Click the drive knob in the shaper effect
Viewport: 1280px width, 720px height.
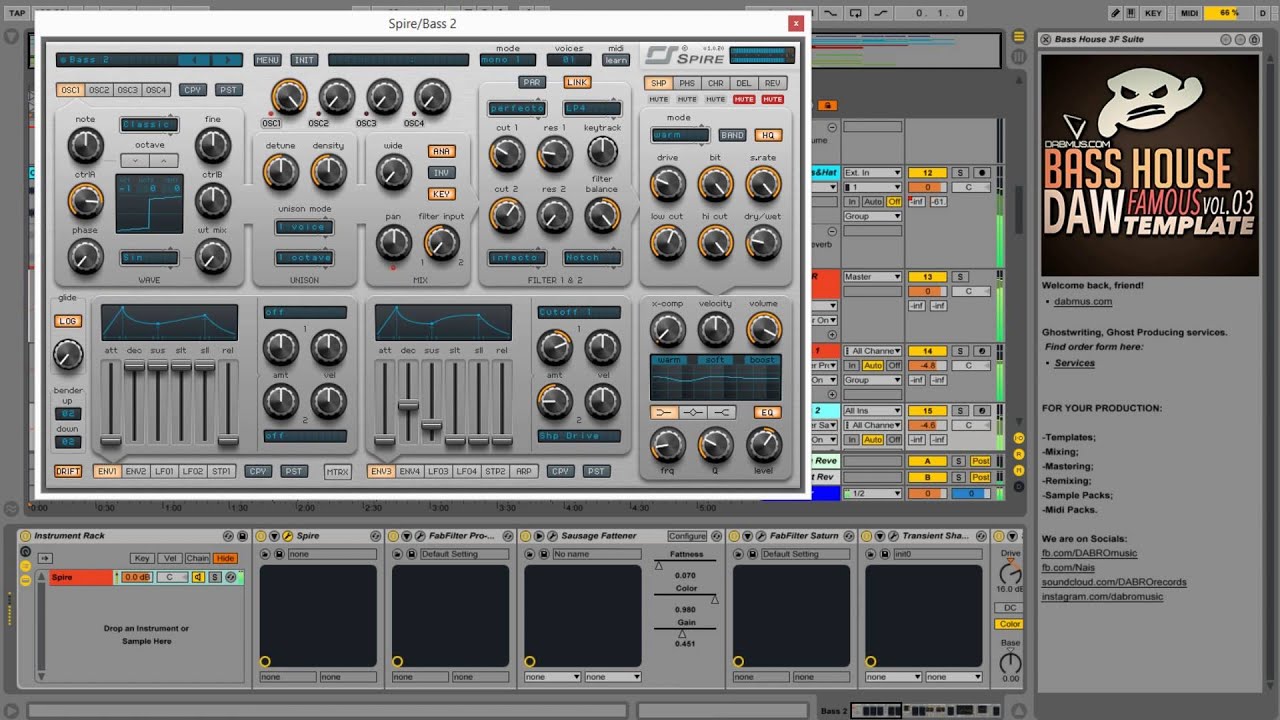pyautogui.click(x=667, y=183)
